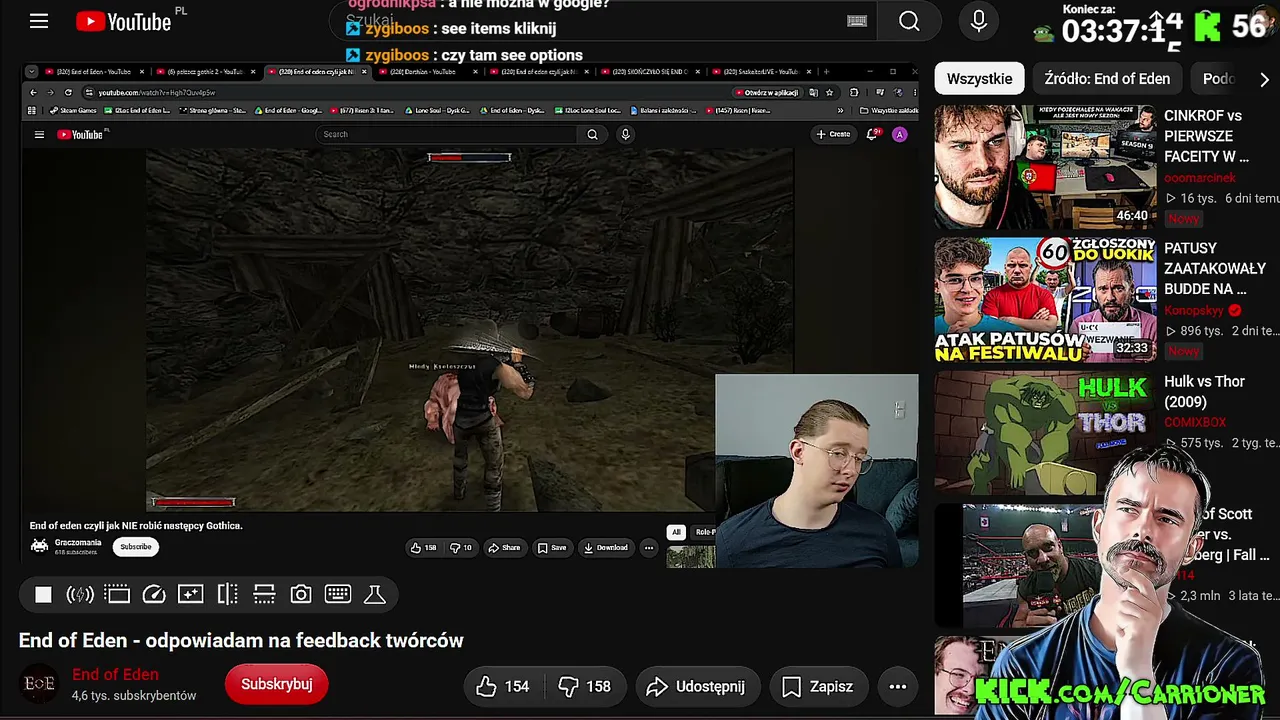Visit the COMIXBOX channel link

pos(1195,422)
